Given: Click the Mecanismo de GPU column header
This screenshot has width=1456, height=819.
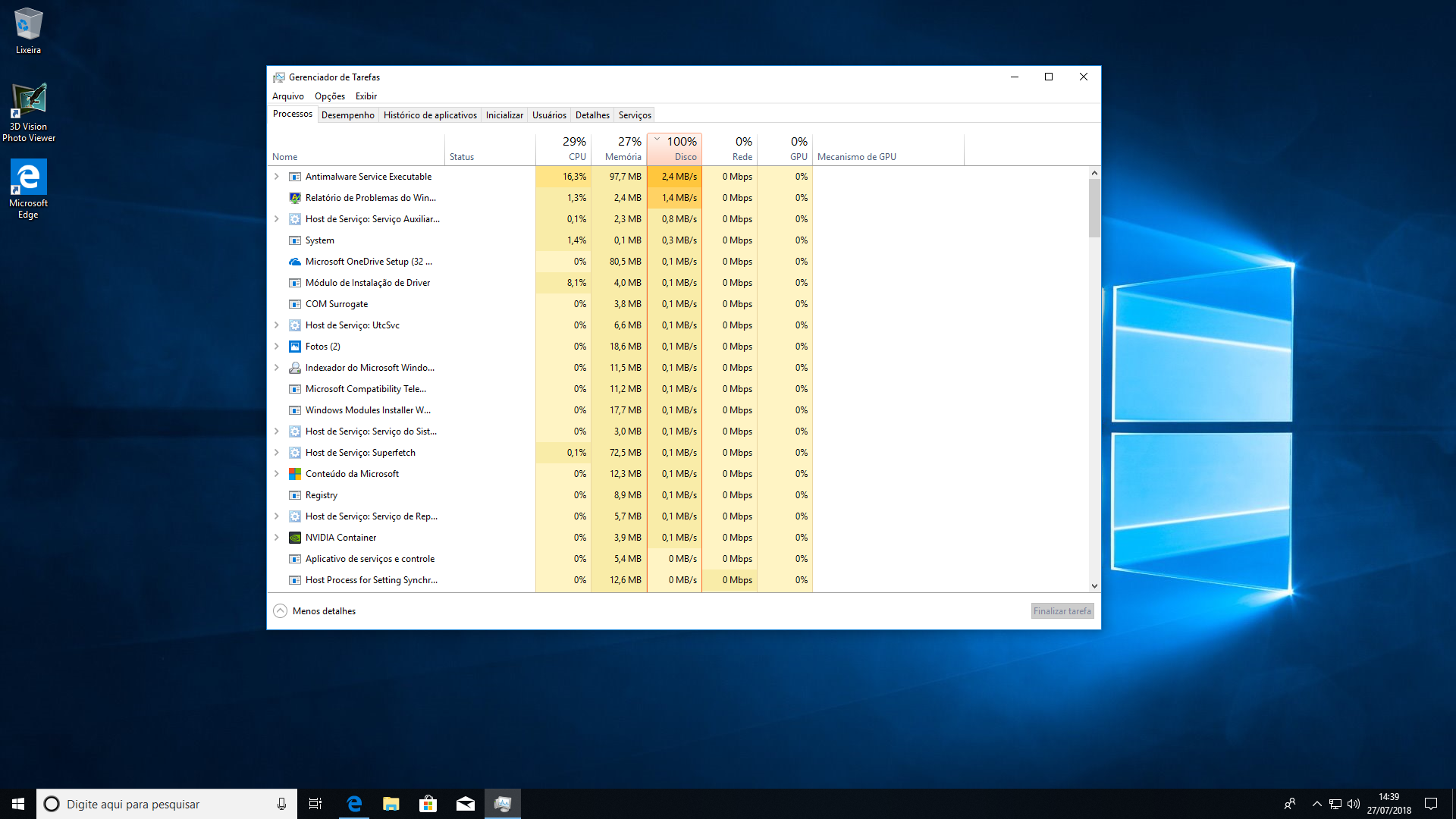Looking at the screenshot, I should click(x=888, y=149).
